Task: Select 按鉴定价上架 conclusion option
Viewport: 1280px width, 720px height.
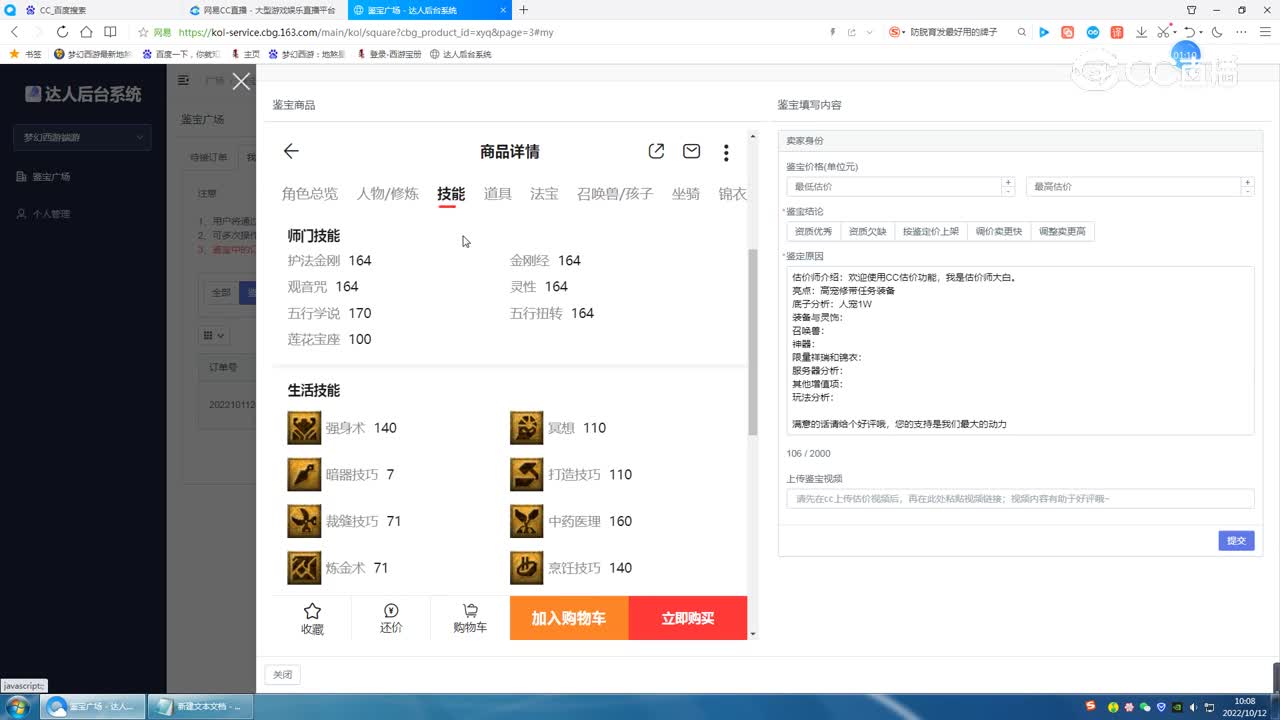Action: (x=931, y=231)
